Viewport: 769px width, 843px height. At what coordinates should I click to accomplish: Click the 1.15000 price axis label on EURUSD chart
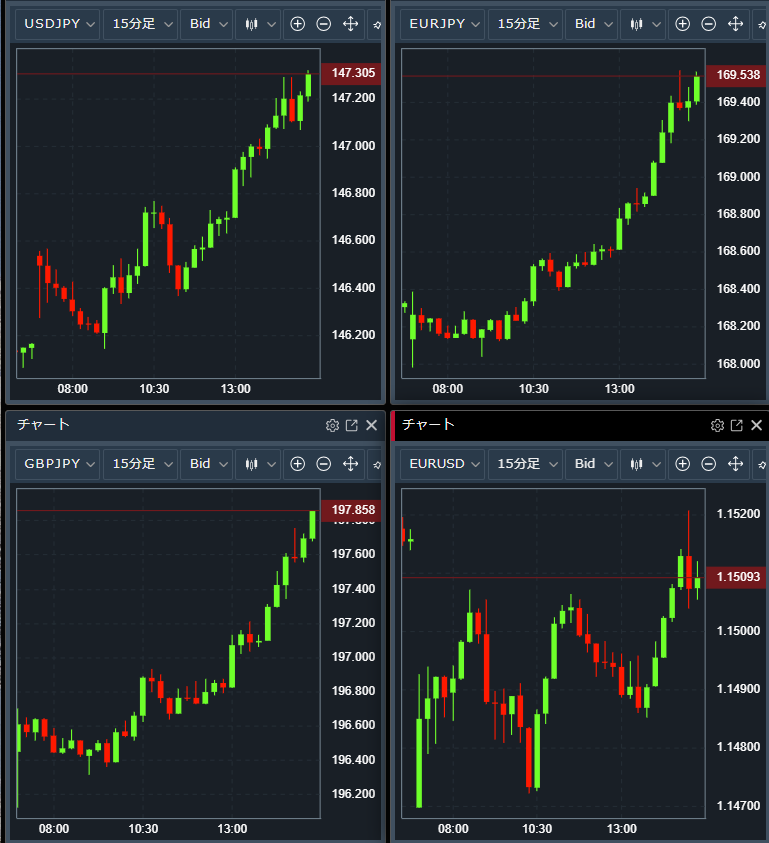point(738,631)
